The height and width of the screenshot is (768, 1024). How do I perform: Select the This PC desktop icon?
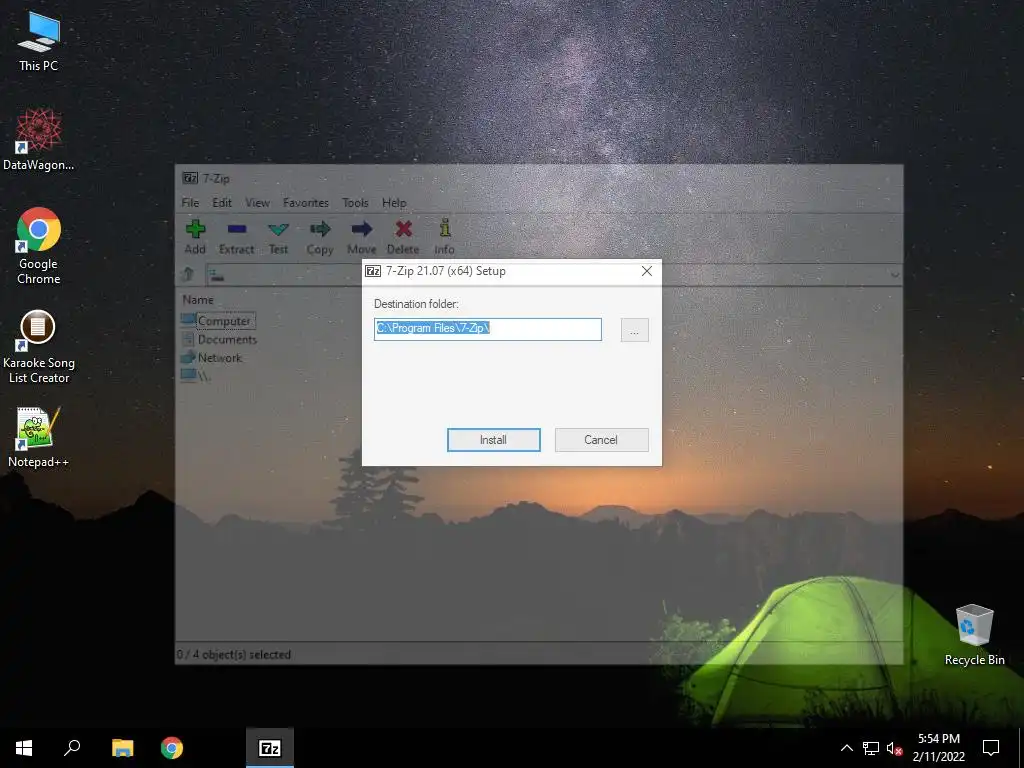tap(39, 42)
